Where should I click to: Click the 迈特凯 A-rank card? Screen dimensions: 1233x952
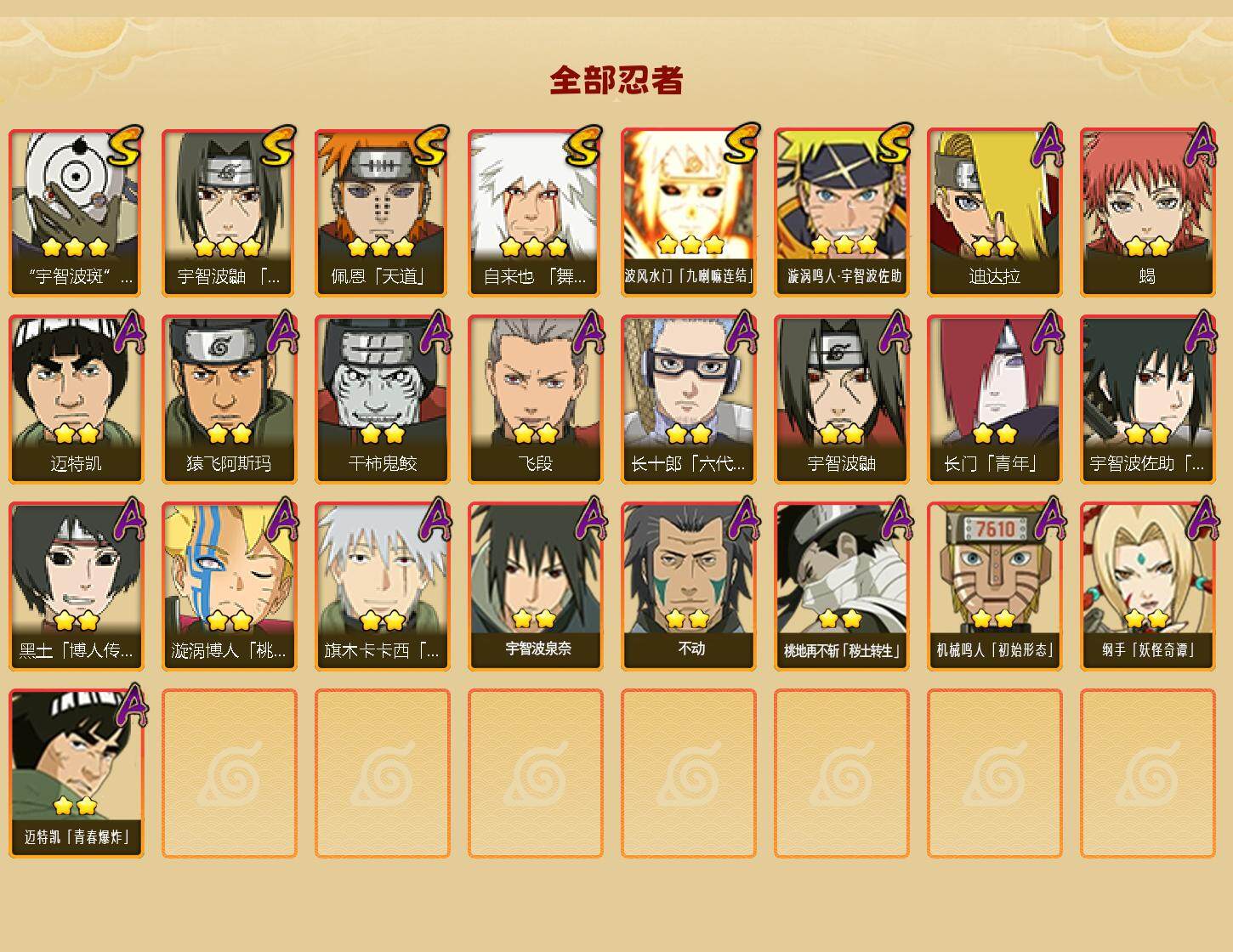[77, 399]
